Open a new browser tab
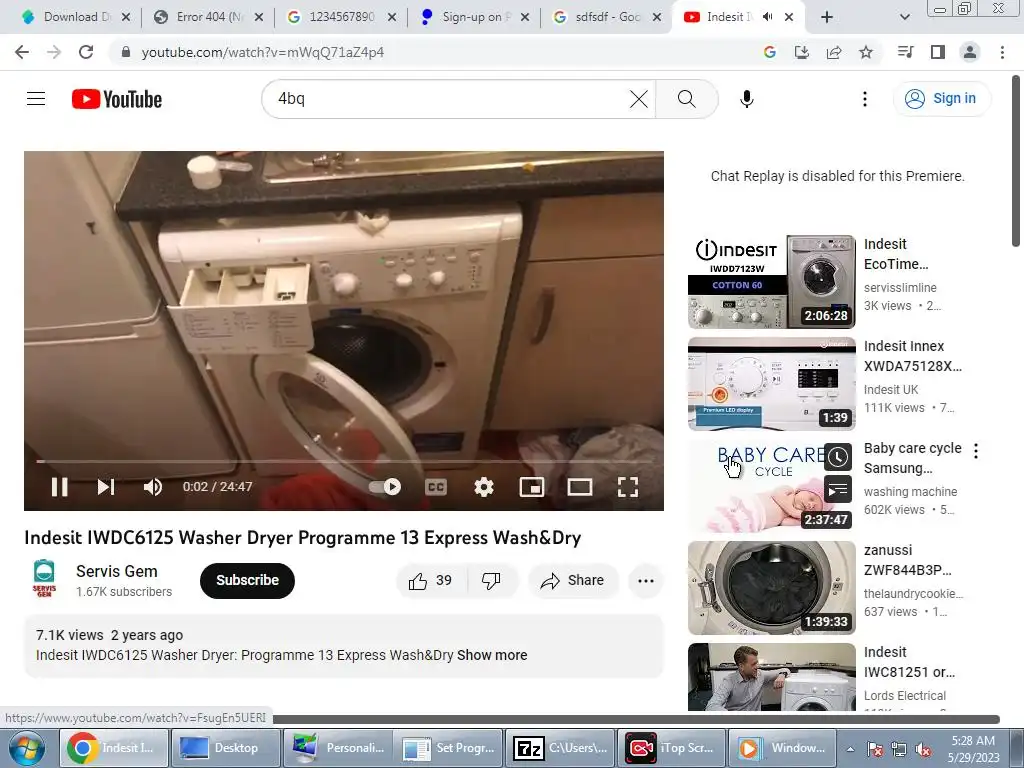 click(x=827, y=17)
